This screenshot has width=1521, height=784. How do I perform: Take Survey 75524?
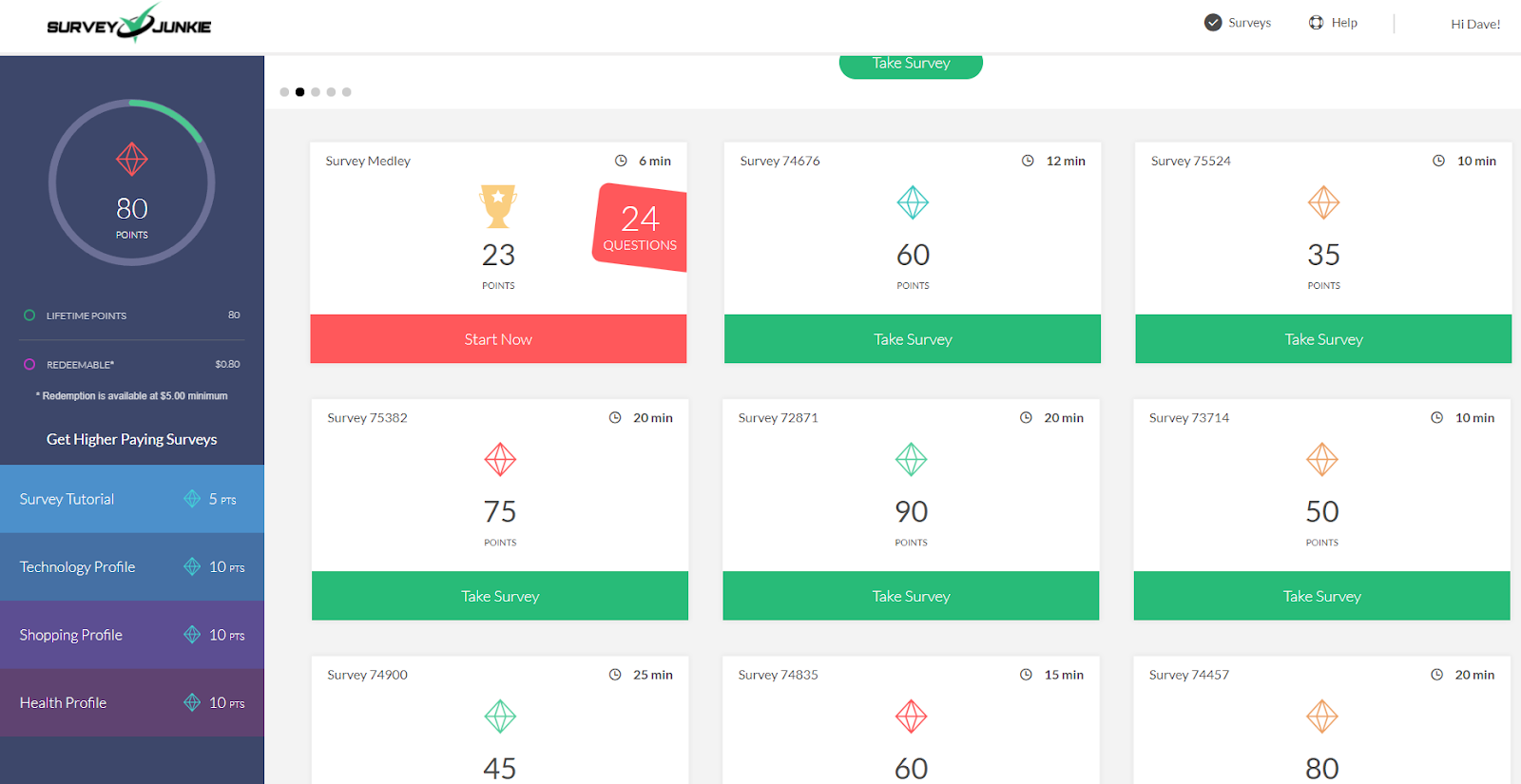[1323, 339]
